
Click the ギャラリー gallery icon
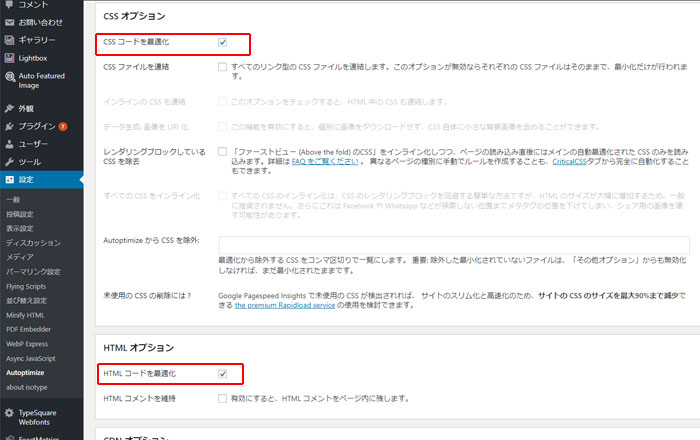(x=9, y=40)
